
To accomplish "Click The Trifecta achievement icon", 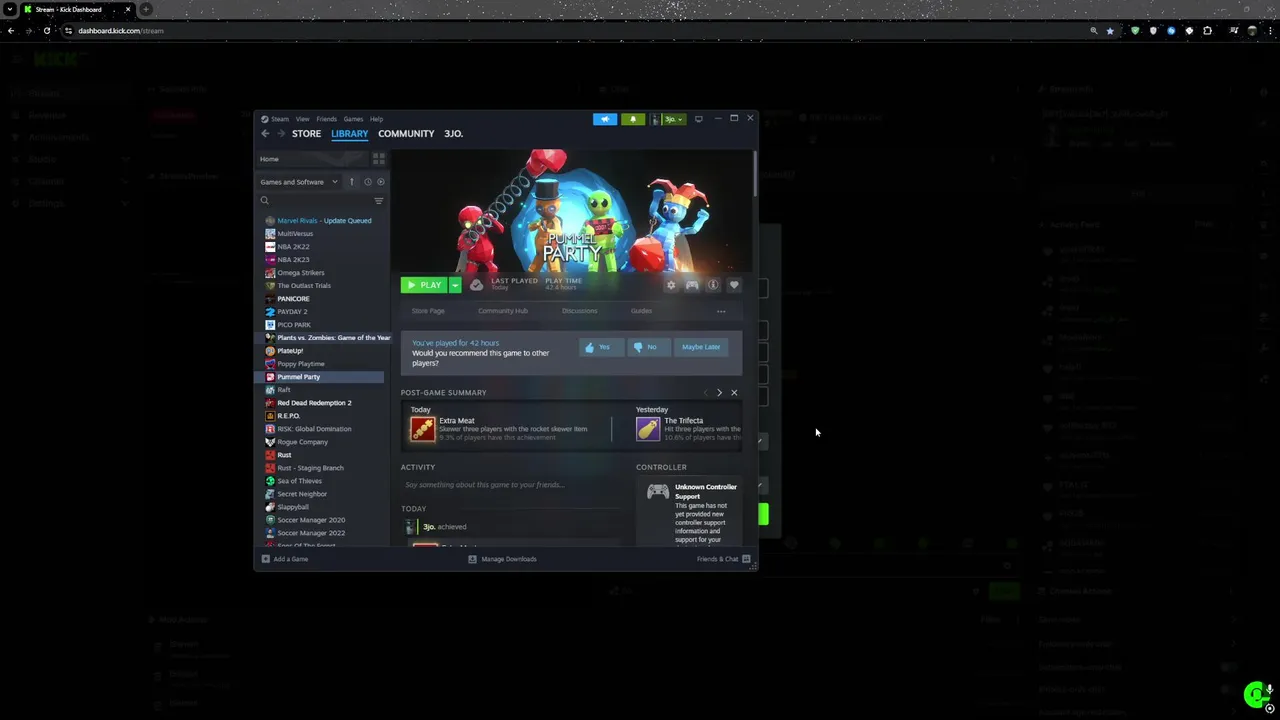I will [x=648, y=429].
